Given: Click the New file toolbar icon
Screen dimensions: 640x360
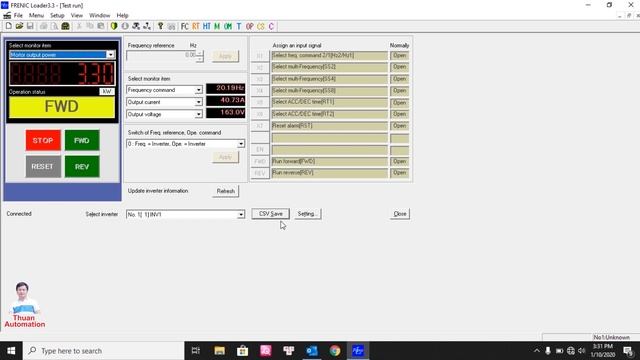Looking at the screenshot, I should [9, 26].
